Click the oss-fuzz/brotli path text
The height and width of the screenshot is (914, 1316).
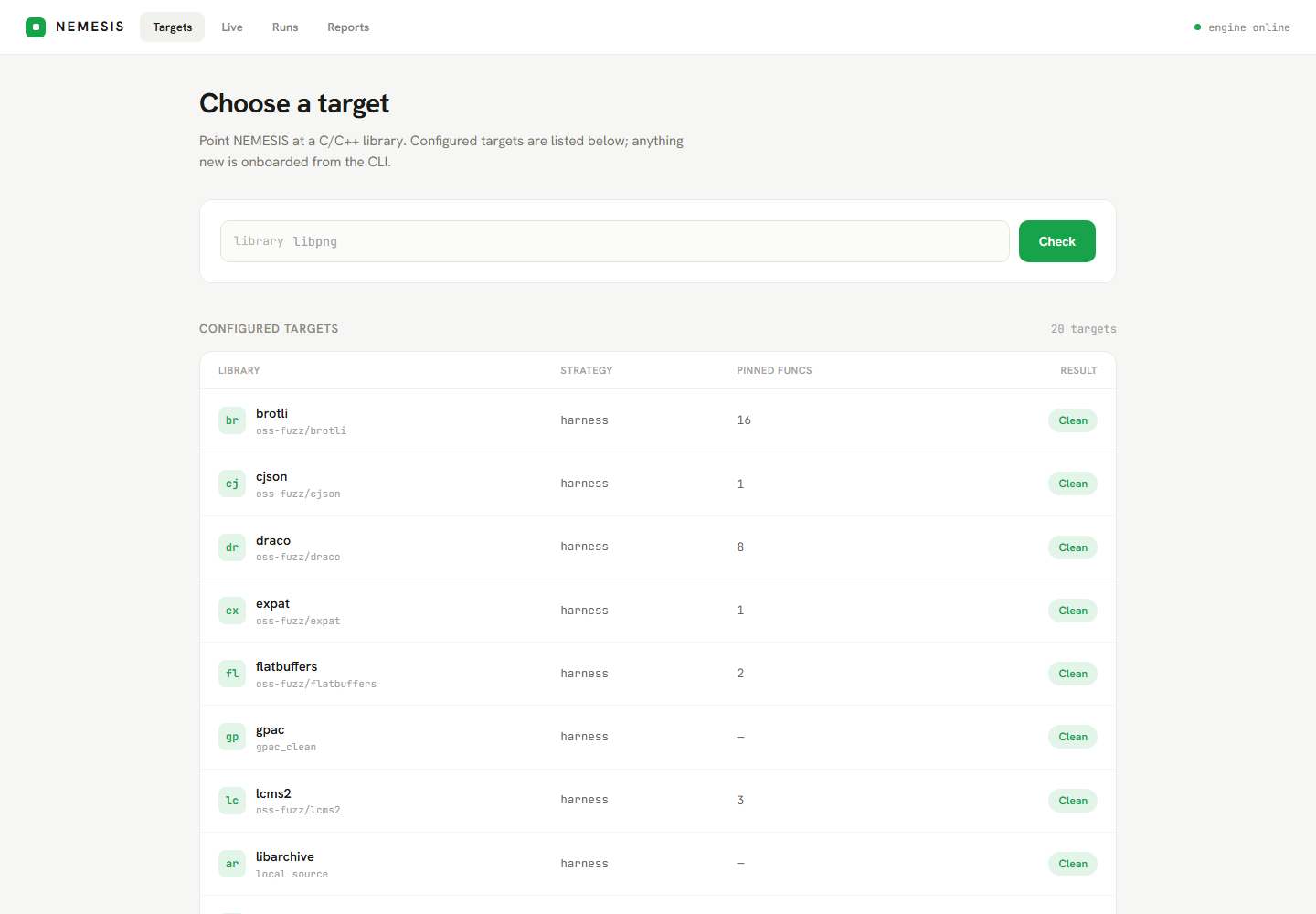click(301, 430)
